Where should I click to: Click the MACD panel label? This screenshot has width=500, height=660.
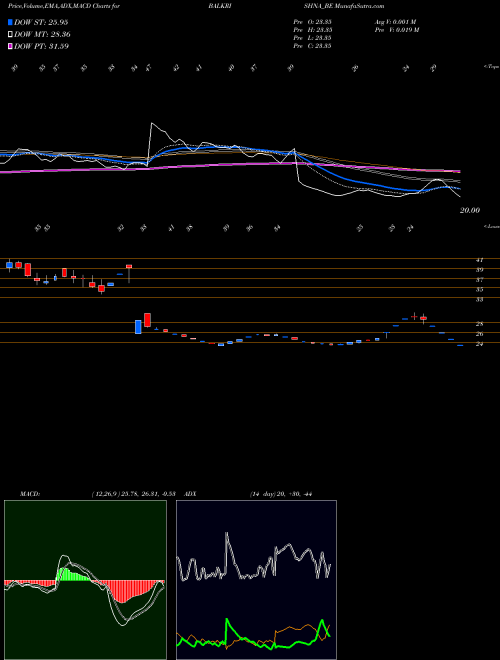coord(29,494)
